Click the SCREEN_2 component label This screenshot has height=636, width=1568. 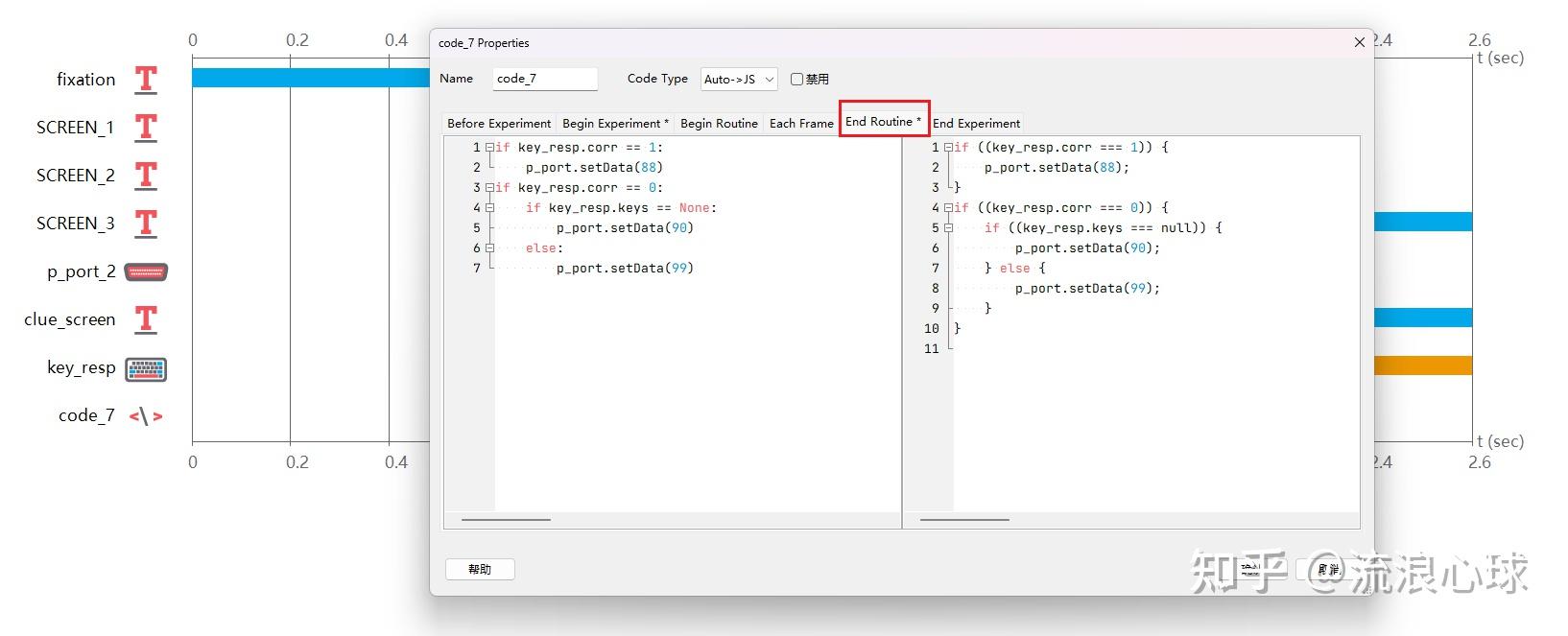point(75,176)
